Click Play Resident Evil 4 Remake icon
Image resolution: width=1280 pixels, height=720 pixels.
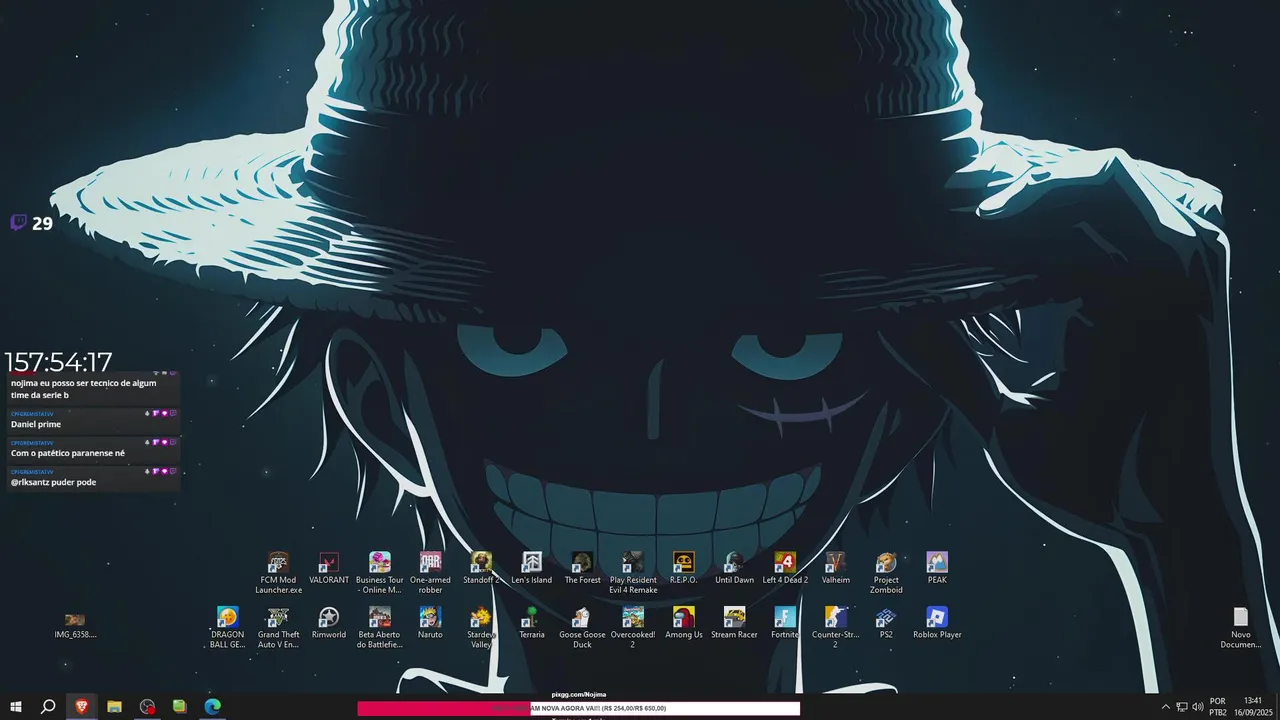(x=633, y=572)
